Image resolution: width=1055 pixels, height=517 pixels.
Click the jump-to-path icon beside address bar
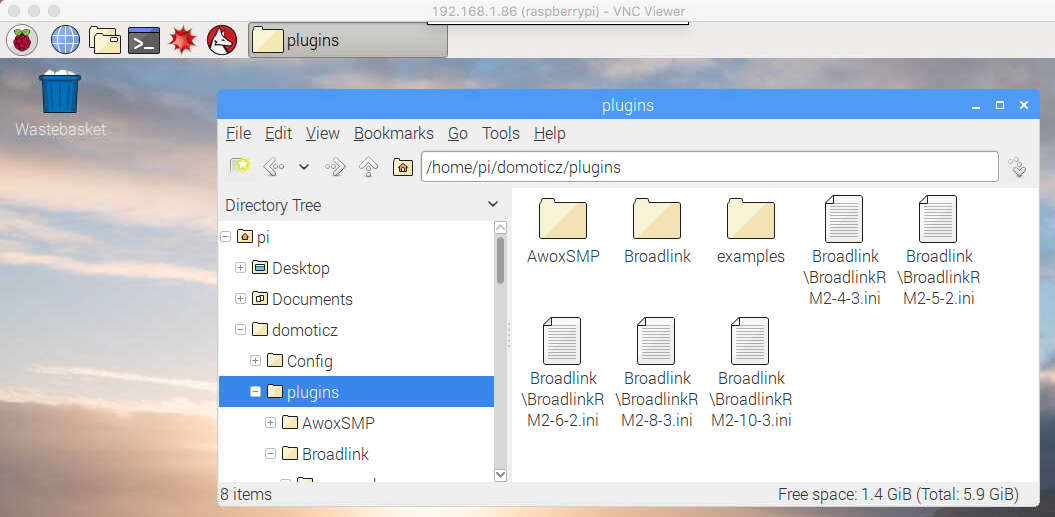point(1017,168)
